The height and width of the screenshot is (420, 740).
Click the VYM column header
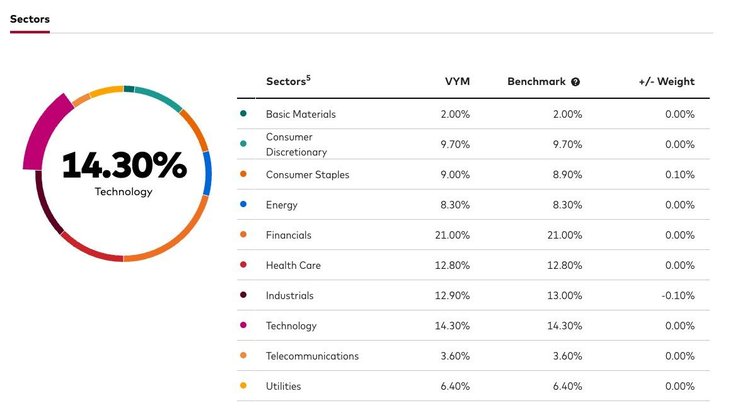coord(457,82)
